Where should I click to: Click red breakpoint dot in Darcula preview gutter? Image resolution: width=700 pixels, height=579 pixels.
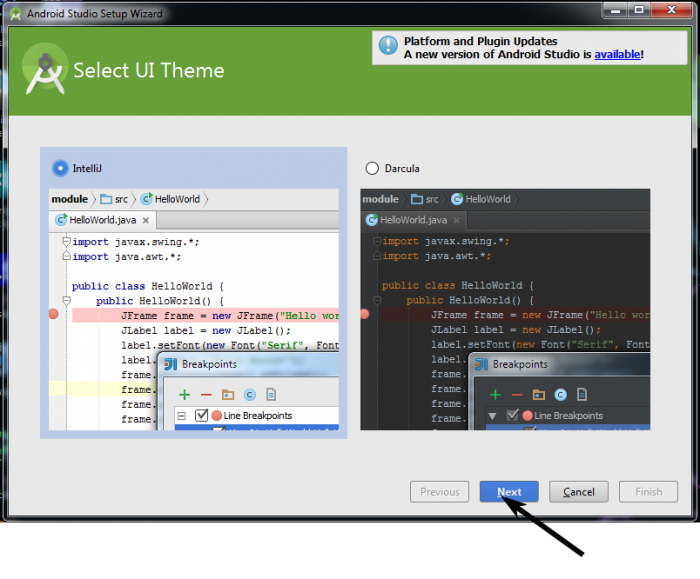pos(365,314)
